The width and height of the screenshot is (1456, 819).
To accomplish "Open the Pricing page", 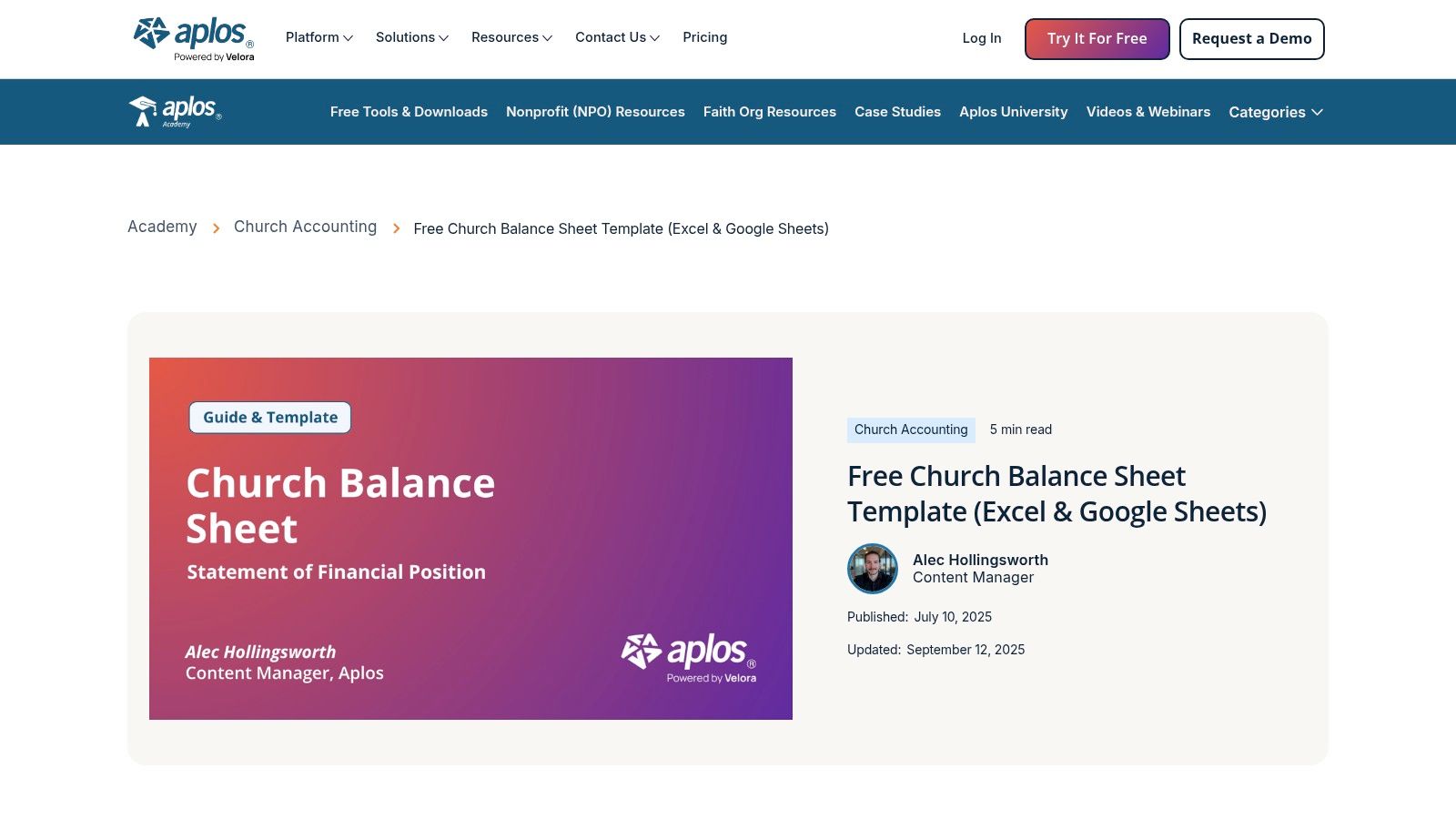I will point(705,37).
